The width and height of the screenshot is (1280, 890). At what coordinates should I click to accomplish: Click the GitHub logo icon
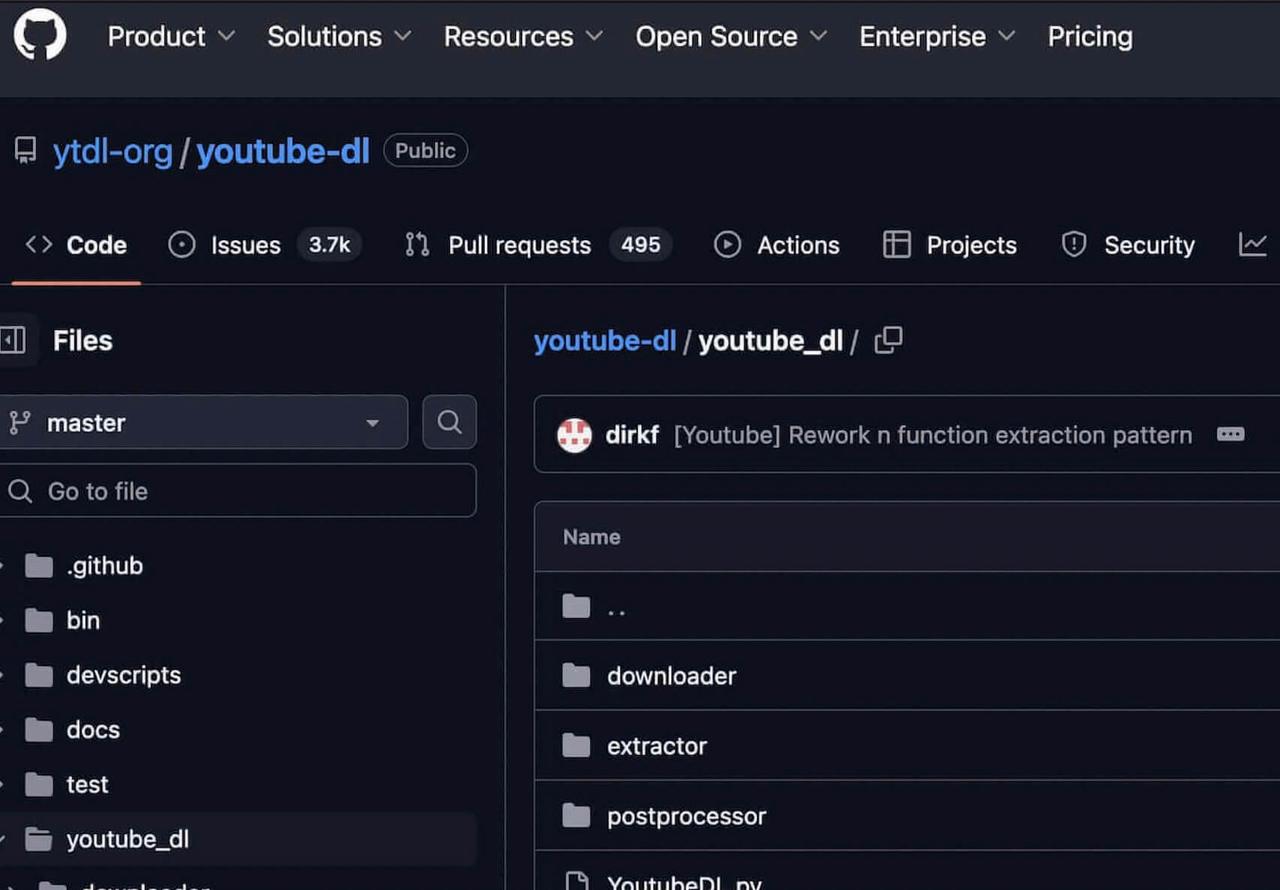[x=40, y=33]
